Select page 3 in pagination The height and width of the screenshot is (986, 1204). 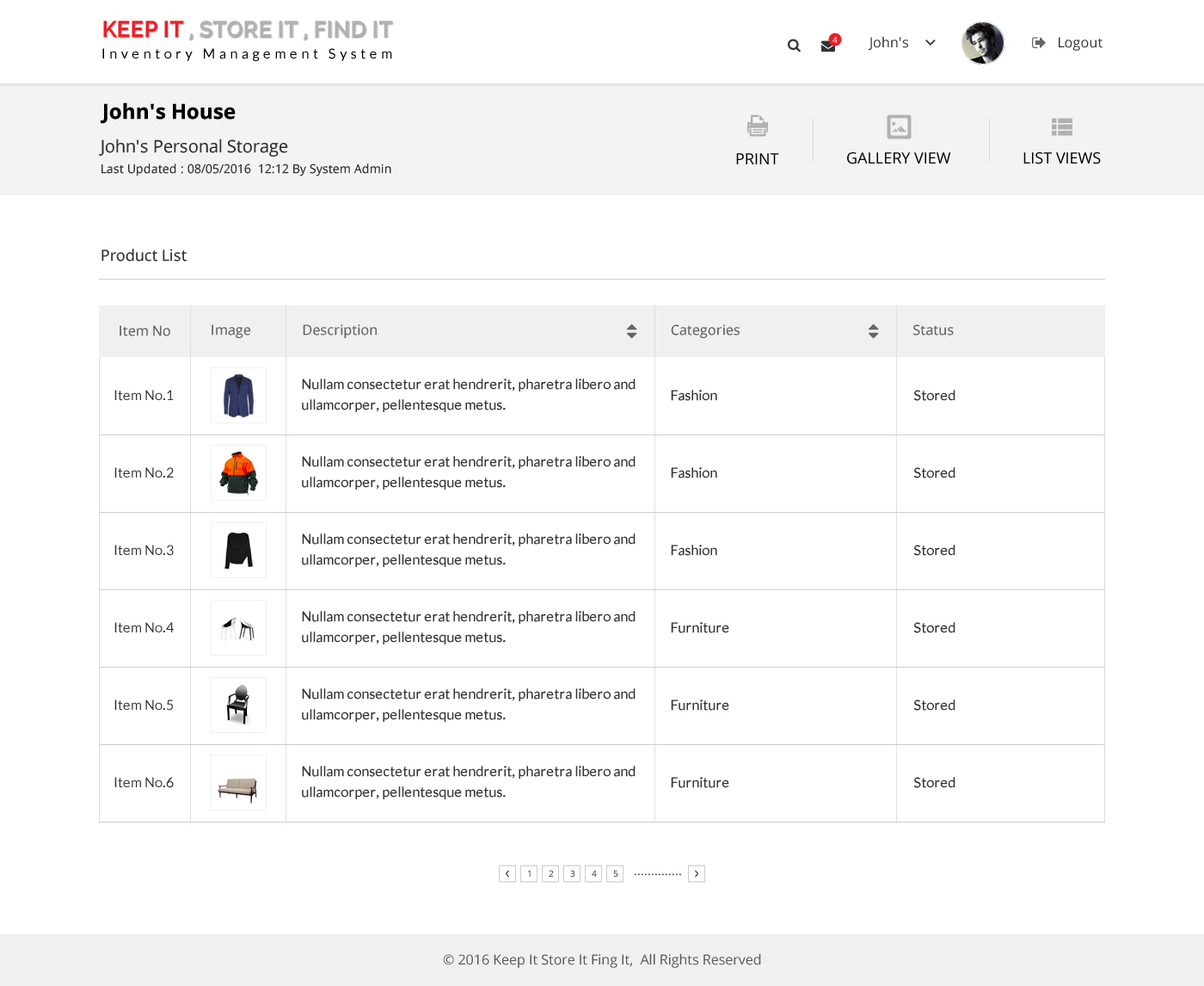pos(572,873)
